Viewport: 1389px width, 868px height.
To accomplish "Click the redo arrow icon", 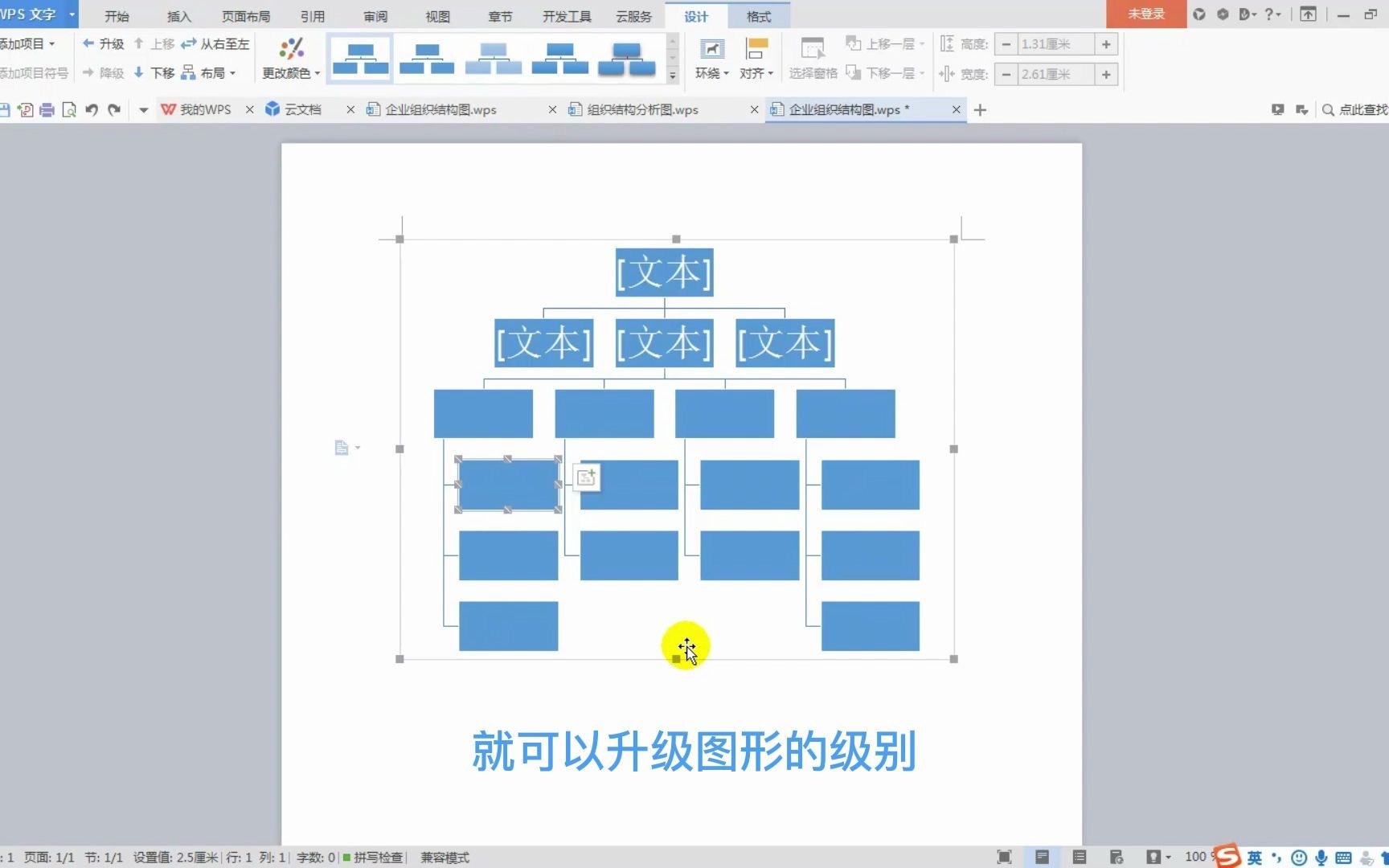I will click(x=114, y=109).
